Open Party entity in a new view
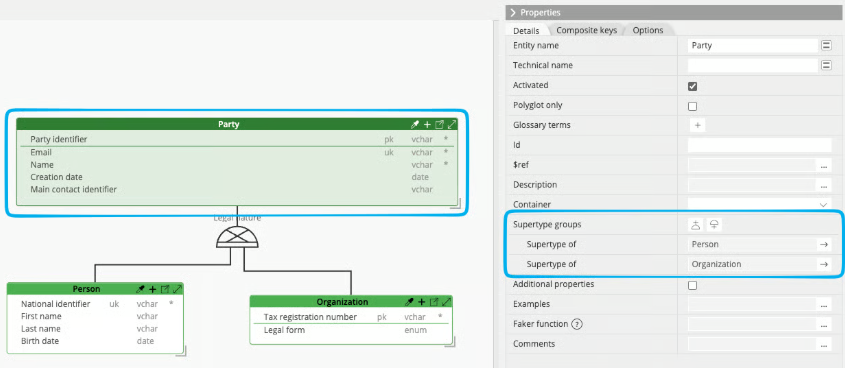Image resolution: width=845 pixels, height=368 pixels. click(x=439, y=124)
